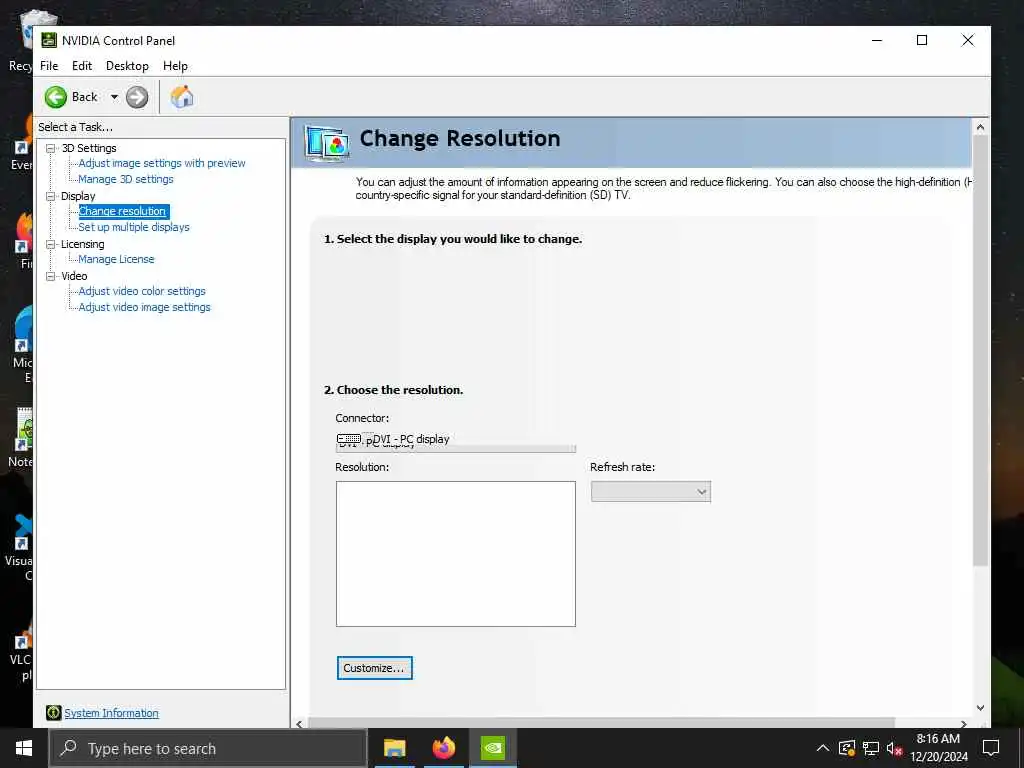Select Set up multiple displays
Image resolution: width=1024 pixels, height=768 pixels.
134,227
